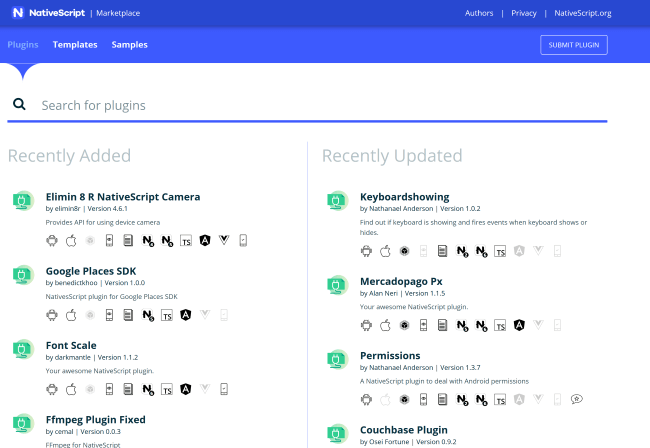Click star speech-bubble icon under Permissions

[x=577, y=399]
